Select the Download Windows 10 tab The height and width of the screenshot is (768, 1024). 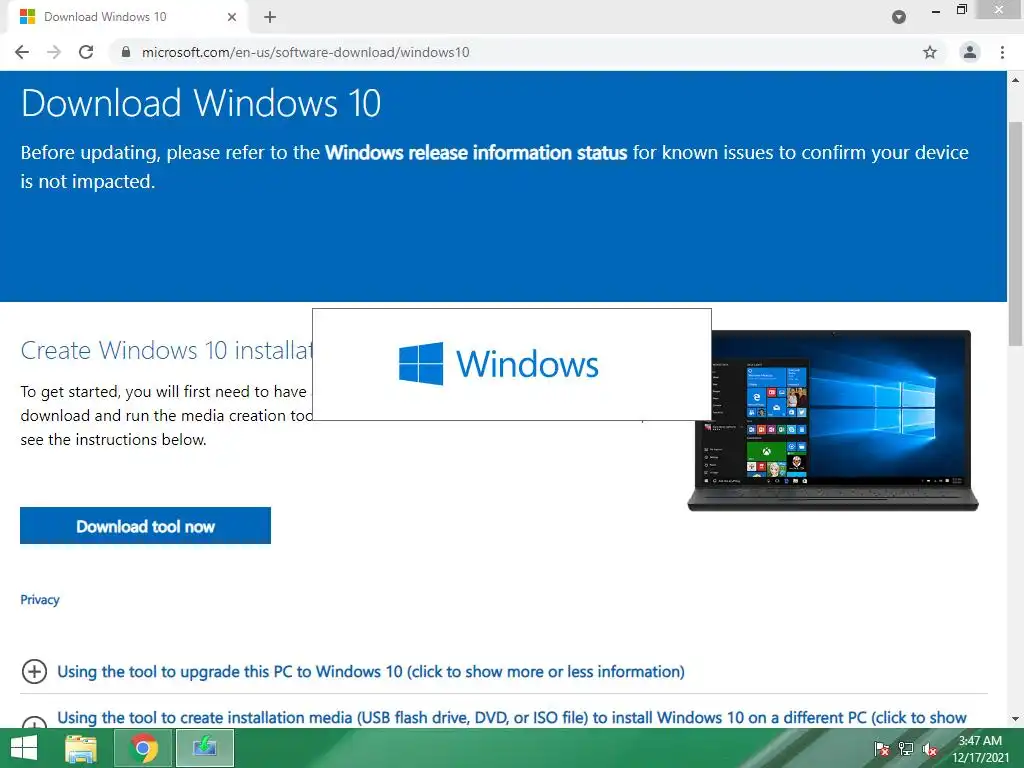128,17
